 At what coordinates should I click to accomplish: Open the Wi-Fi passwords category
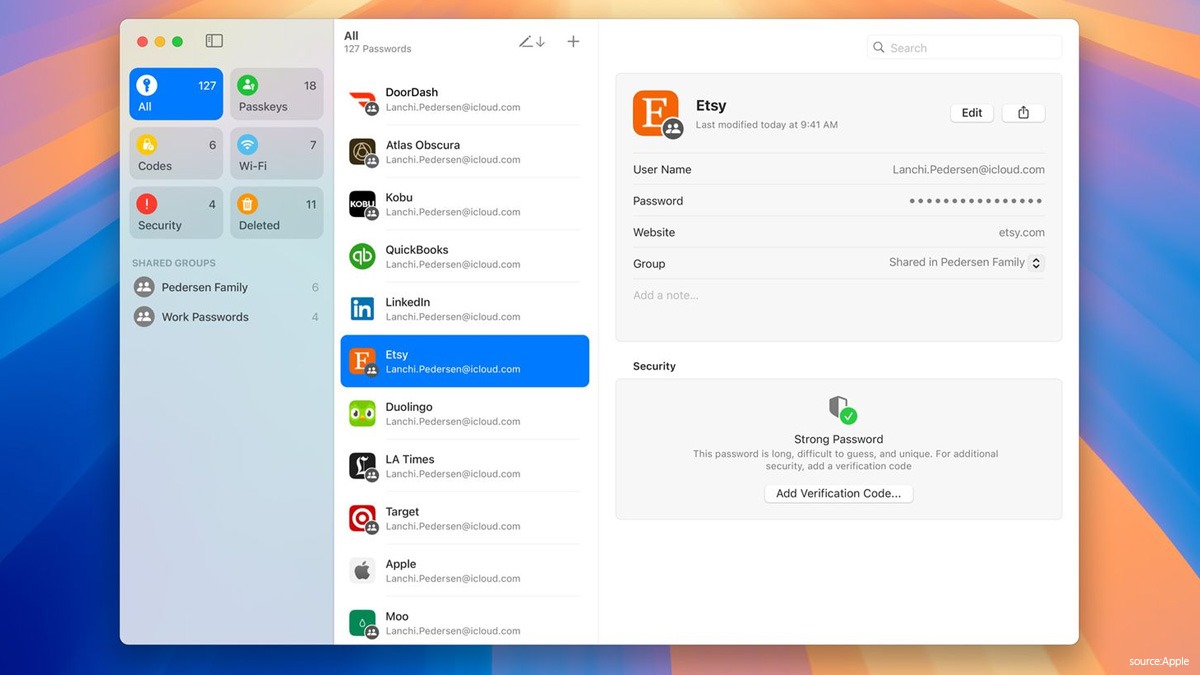[x=276, y=154]
